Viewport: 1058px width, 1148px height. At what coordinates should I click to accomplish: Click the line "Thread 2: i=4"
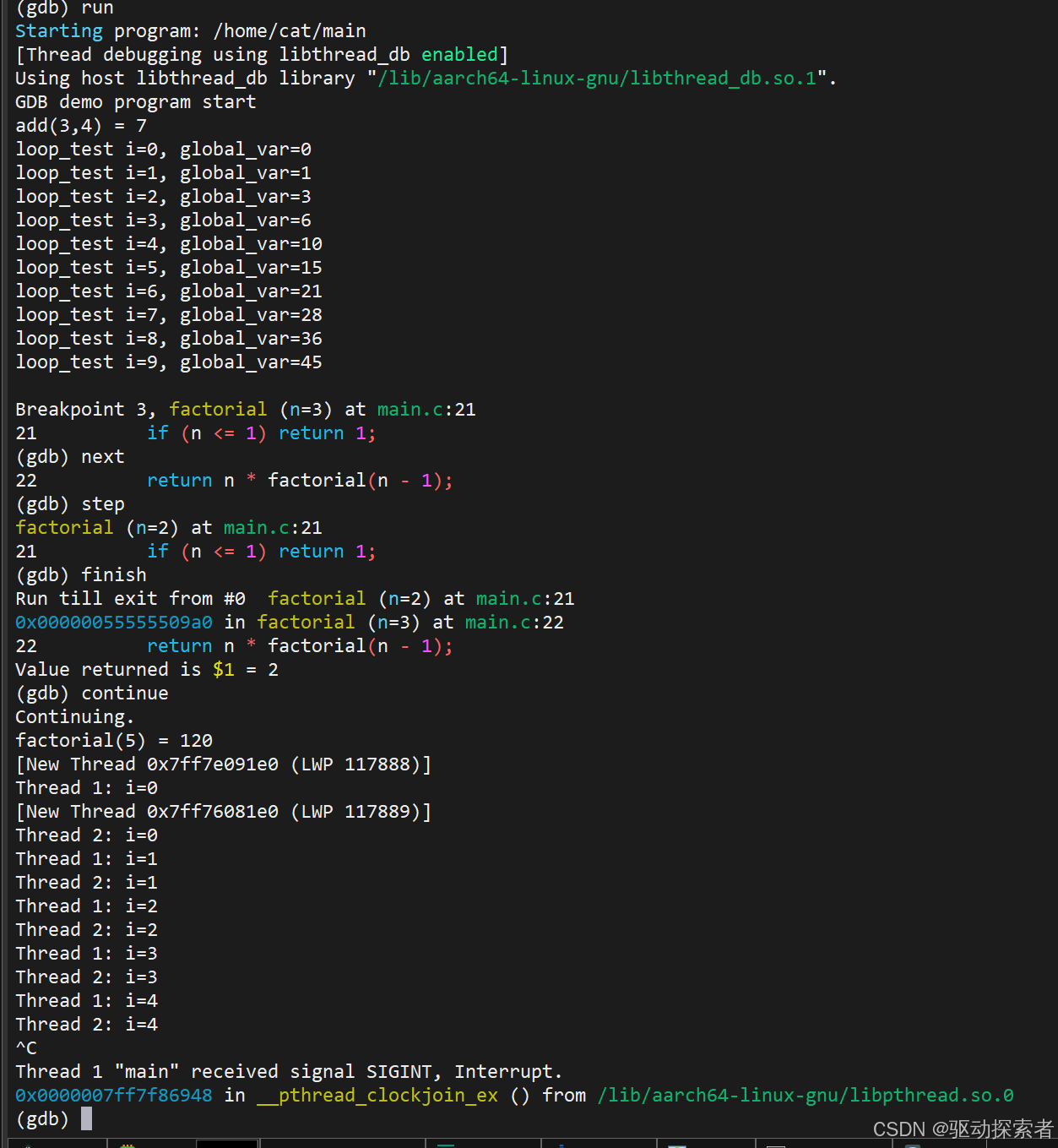(86, 1025)
